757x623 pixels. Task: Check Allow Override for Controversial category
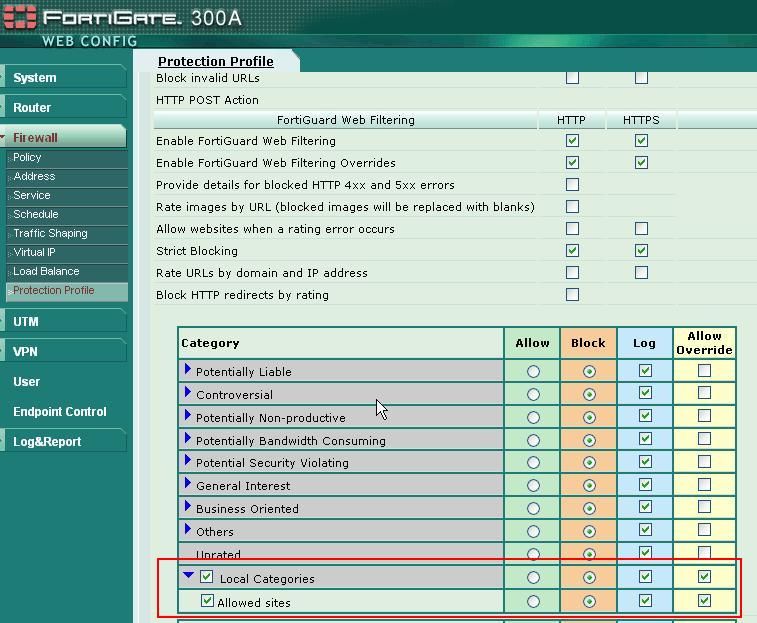(x=705, y=393)
